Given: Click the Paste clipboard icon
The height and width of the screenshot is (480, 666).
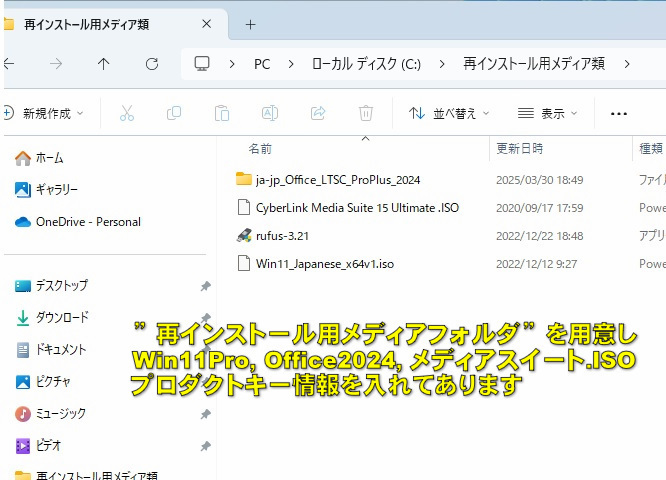Looking at the screenshot, I should click(222, 113).
